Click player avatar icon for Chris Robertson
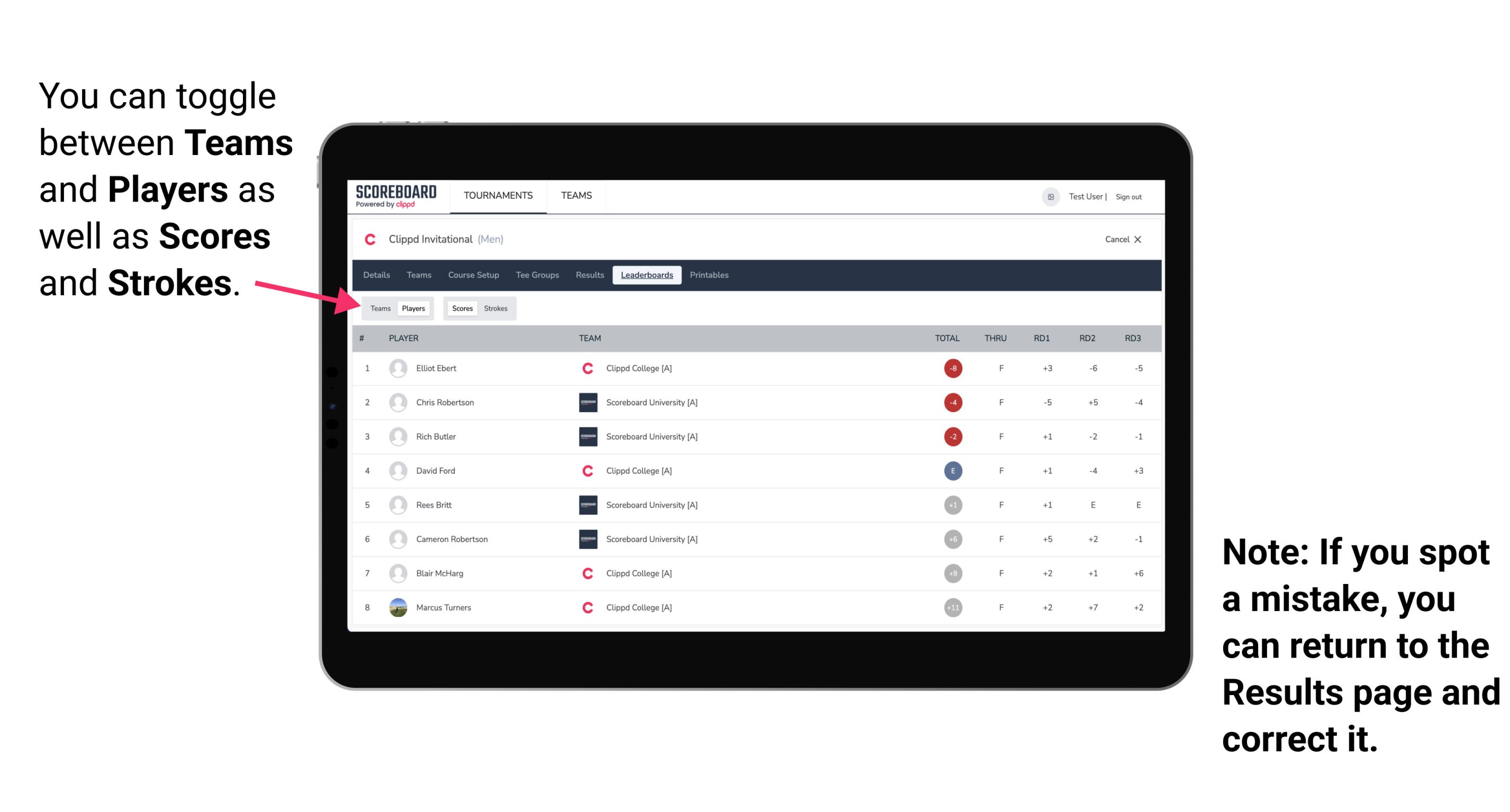This screenshot has width=1510, height=812. pos(397,403)
